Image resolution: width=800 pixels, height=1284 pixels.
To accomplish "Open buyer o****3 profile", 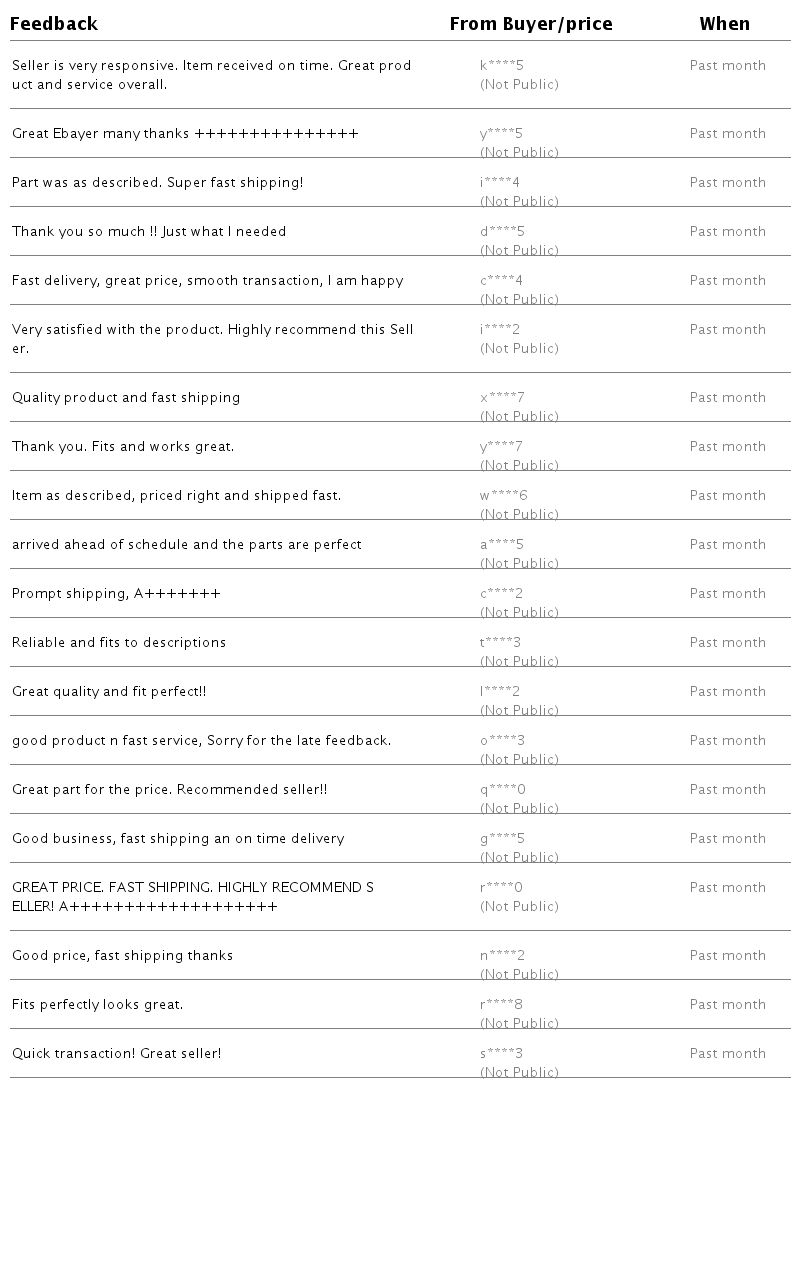I will tap(502, 741).
